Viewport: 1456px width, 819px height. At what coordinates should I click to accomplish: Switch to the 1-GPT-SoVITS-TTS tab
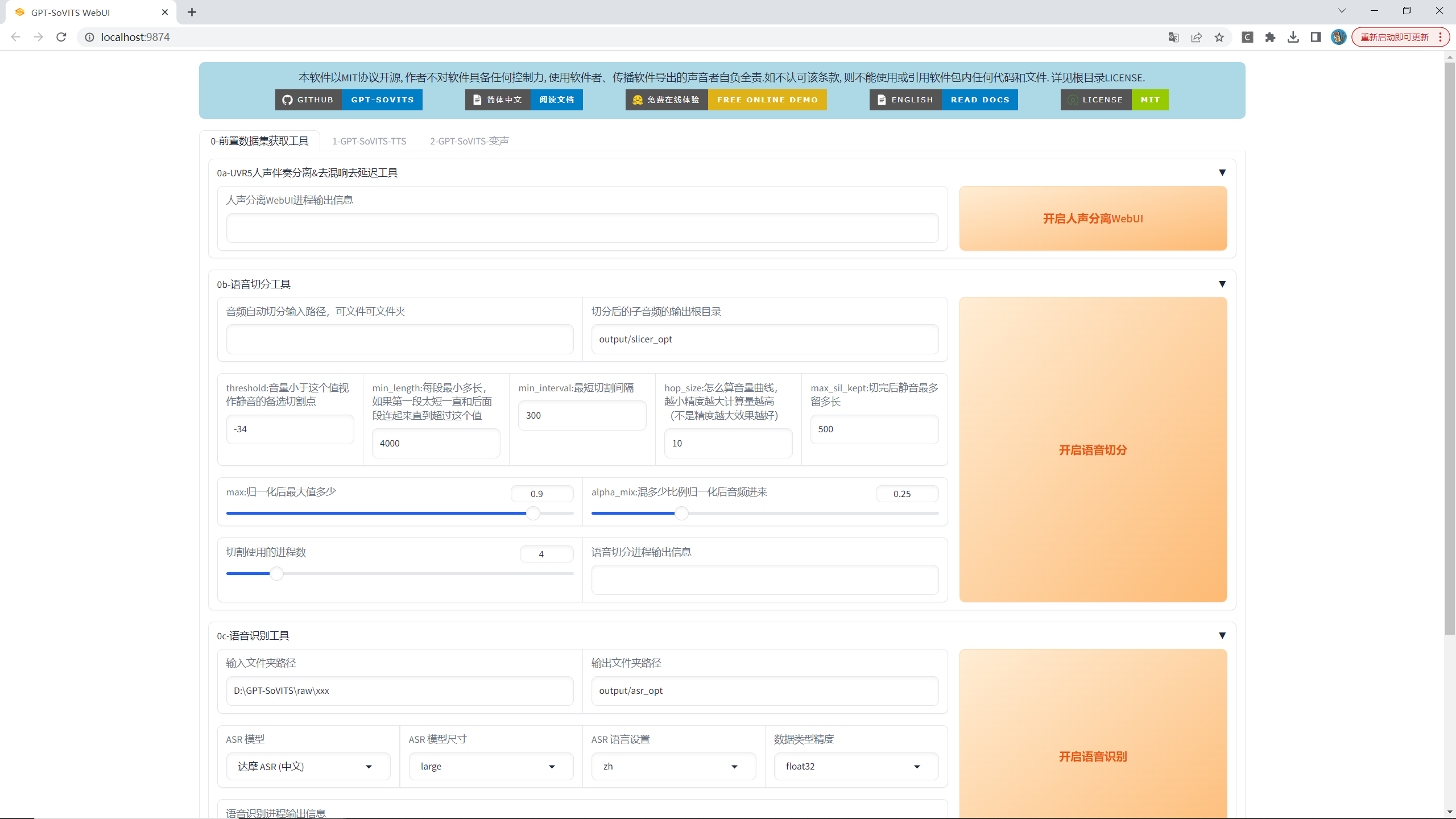369,141
